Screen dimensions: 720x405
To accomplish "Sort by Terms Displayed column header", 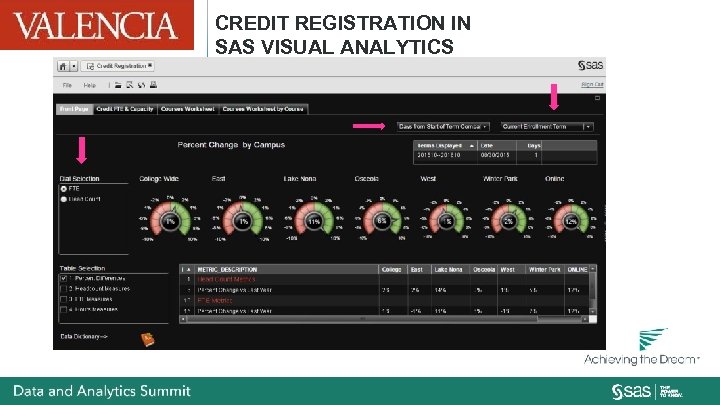I will (445, 146).
